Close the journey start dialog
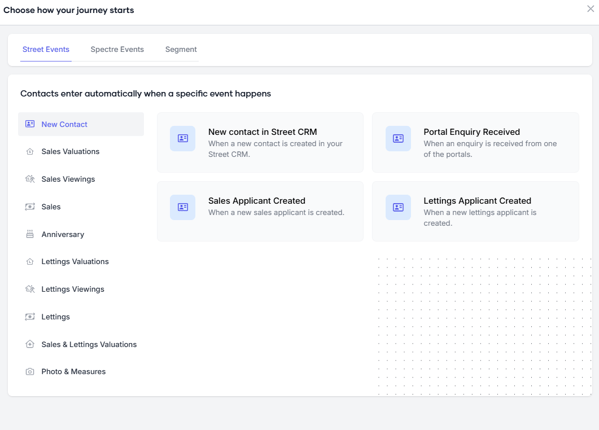Viewport: 599px width, 430px height. (x=590, y=9)
